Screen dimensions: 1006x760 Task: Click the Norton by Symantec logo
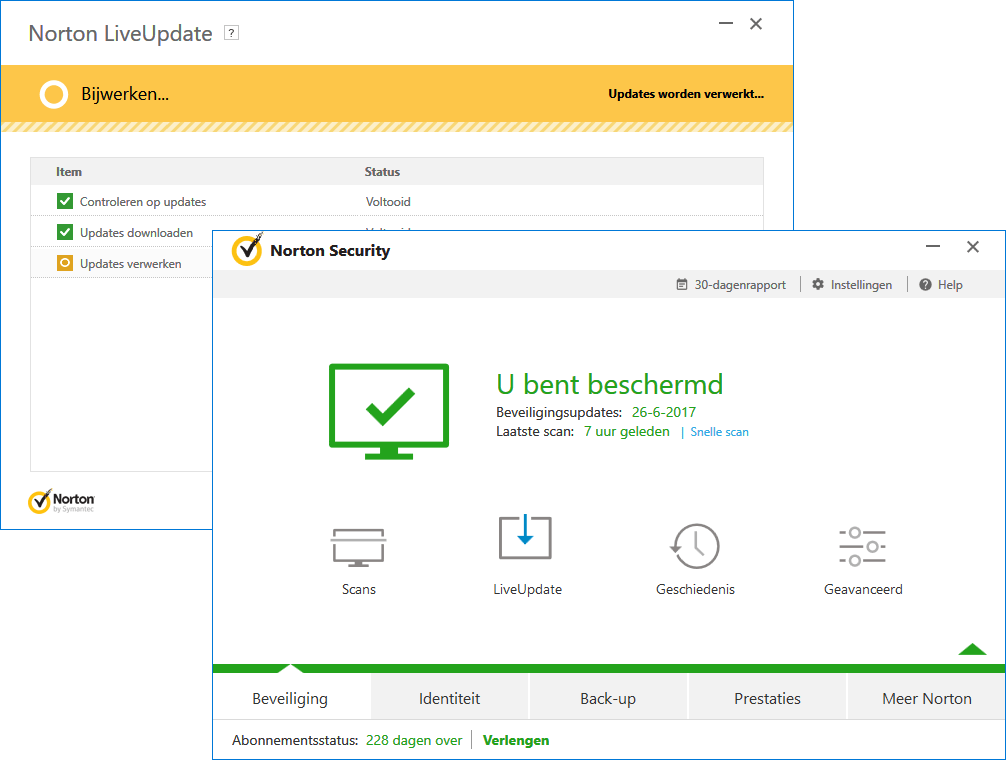click(62, 502)
